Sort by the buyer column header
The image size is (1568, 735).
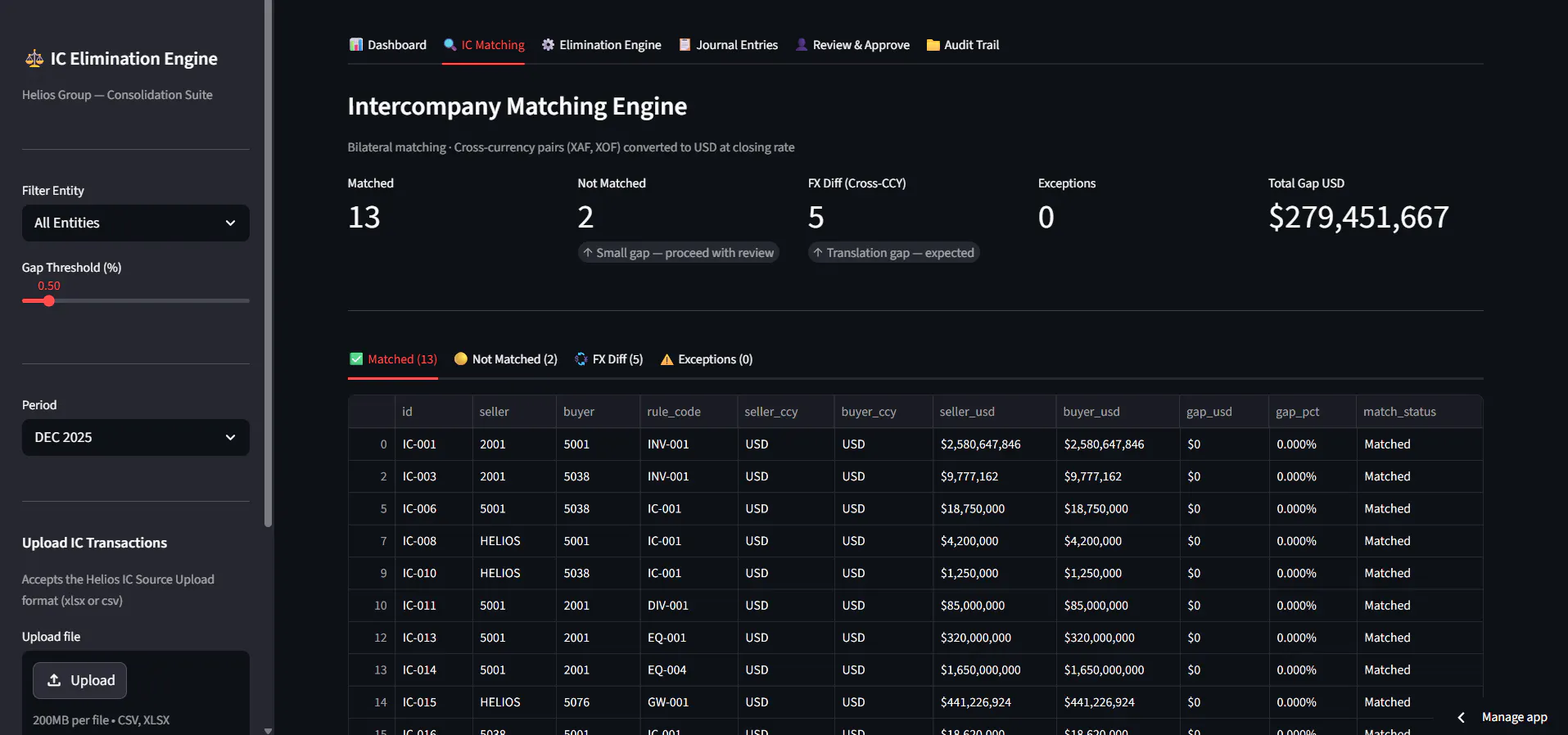[598, 412]
